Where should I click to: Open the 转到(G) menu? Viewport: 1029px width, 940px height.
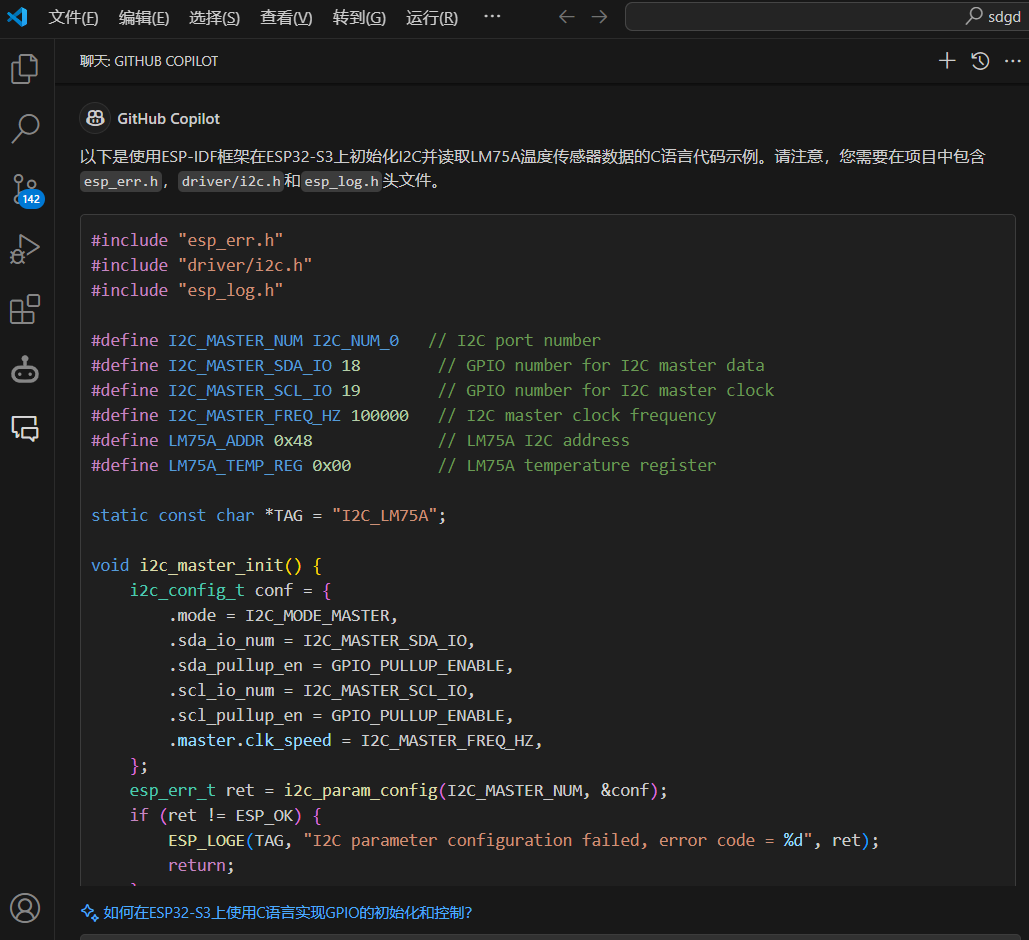click(x=359, y=18)
